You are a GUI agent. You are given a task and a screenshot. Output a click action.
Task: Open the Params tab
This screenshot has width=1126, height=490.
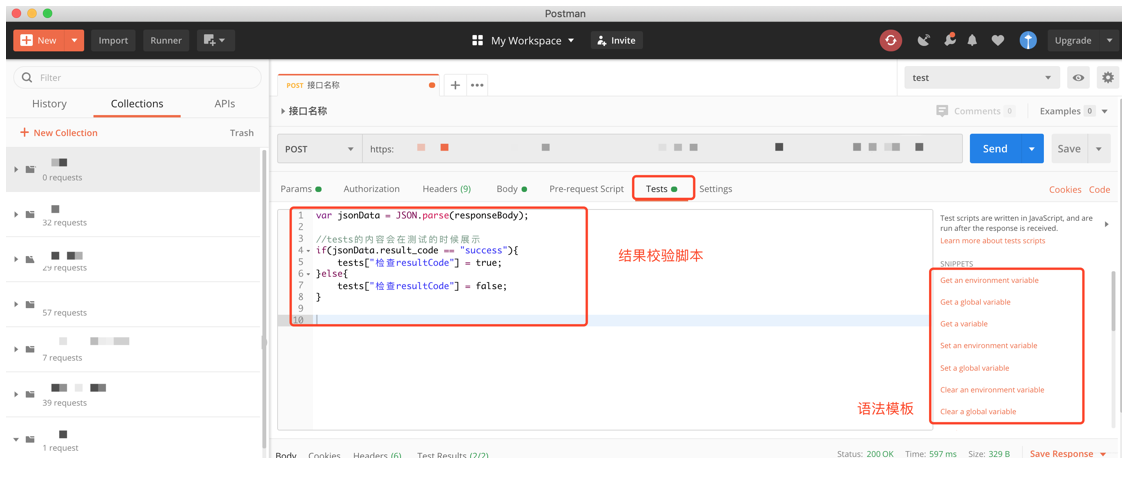tap(301, 189)
